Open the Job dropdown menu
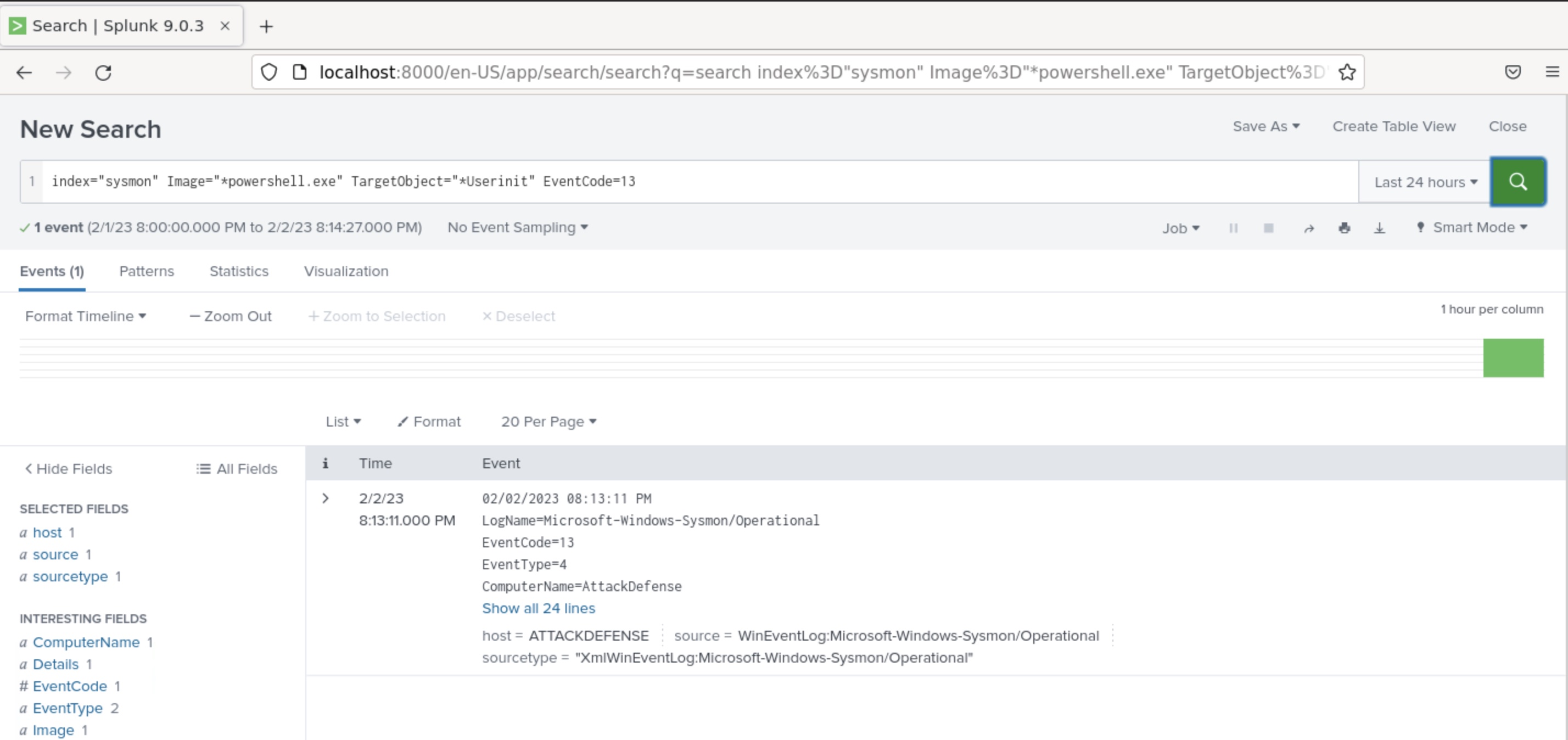1568x740 pixels. pyautogui.click(x=1181, y=228)
